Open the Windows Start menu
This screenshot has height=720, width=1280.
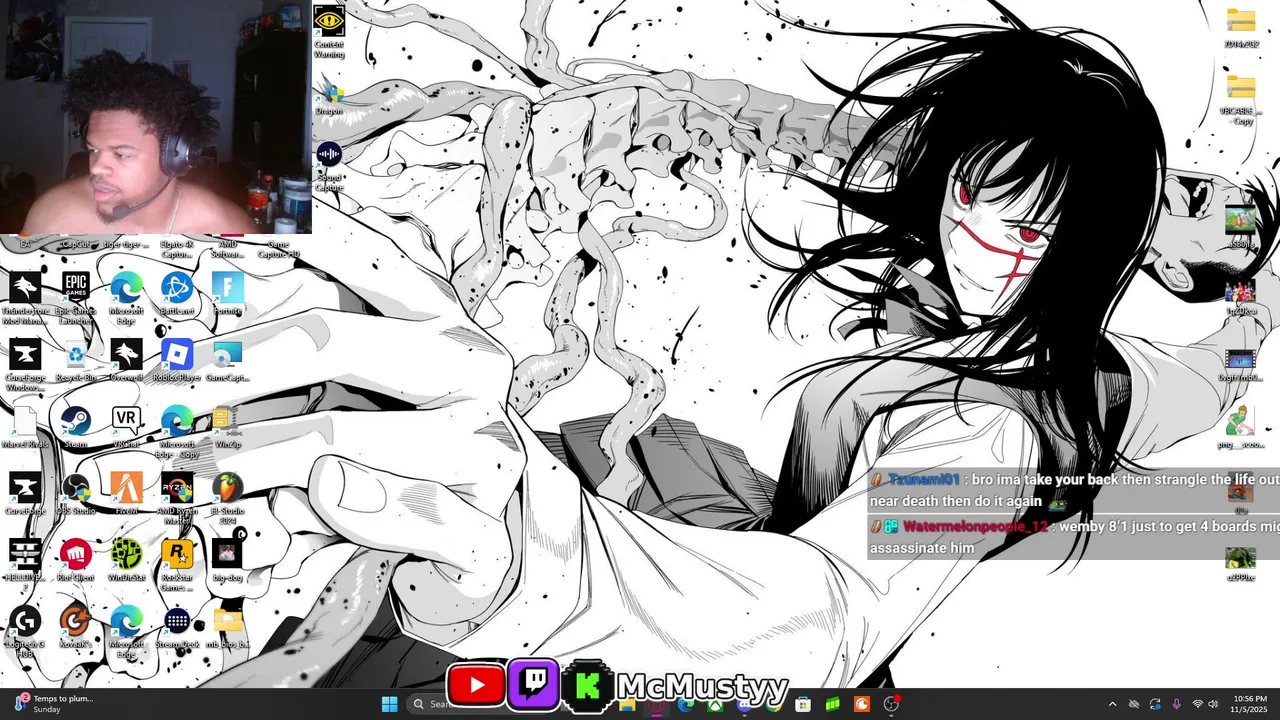click(x=389, y=704)
